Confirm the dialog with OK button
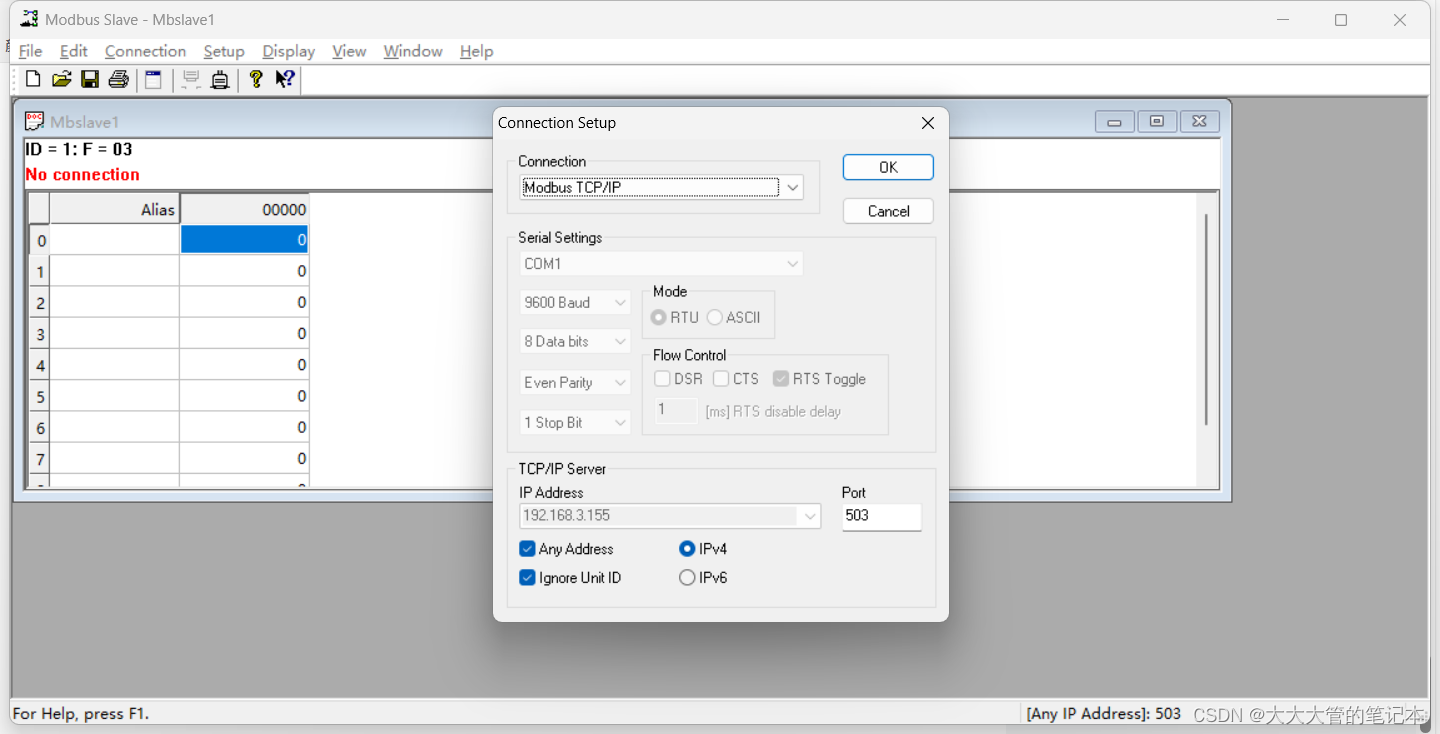Image resolution: width=1440 pixels, height=734 pixels. pyautogui.click(x=888, y=167)
